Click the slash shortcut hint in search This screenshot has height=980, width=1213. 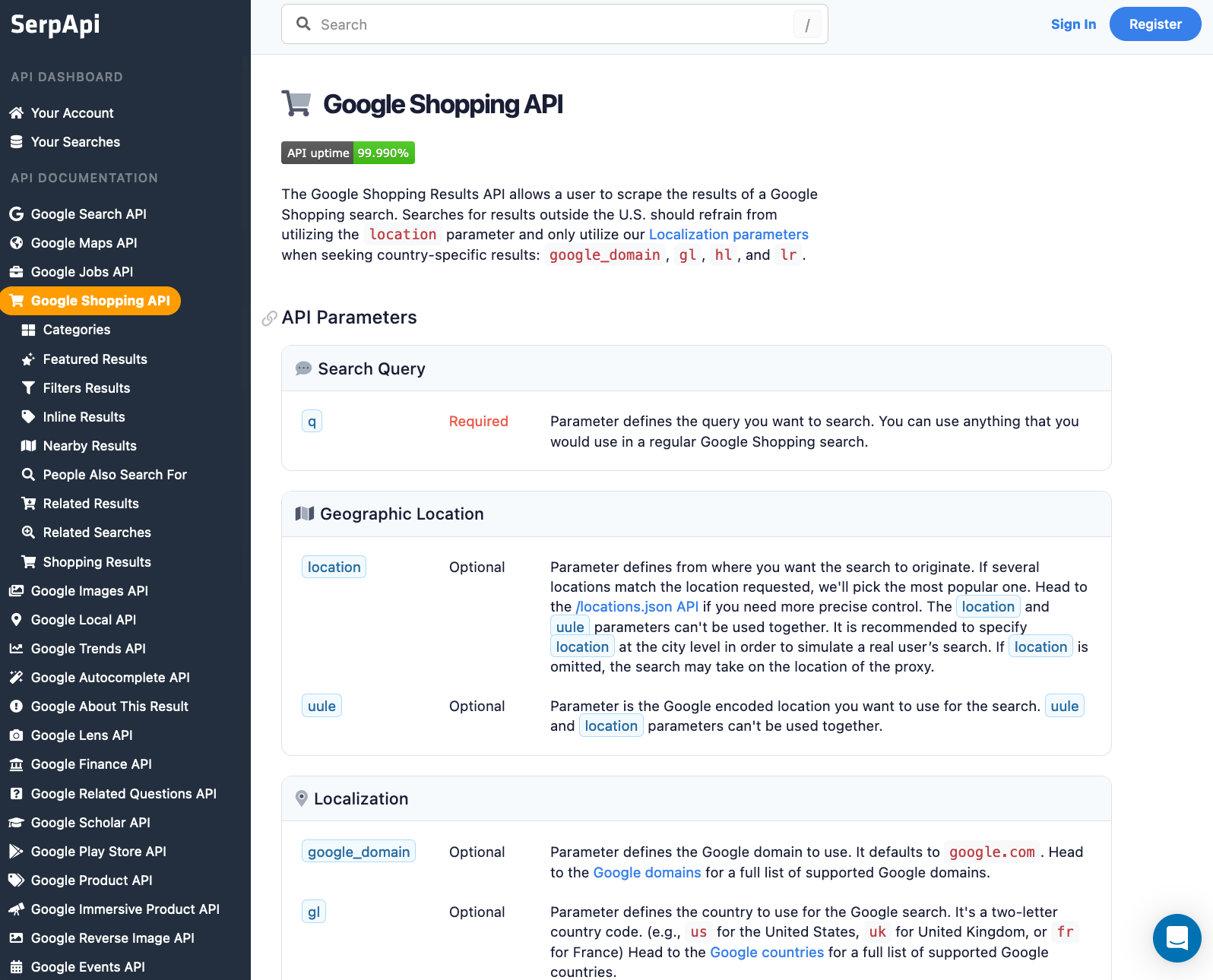pyautogui.click(x=807, y=25)
